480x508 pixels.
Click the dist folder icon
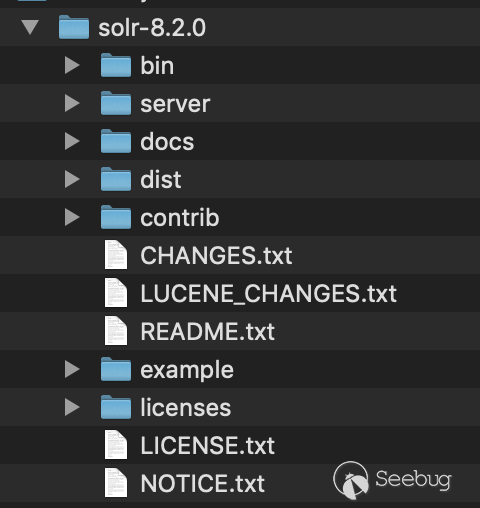(x=116, y=179)
